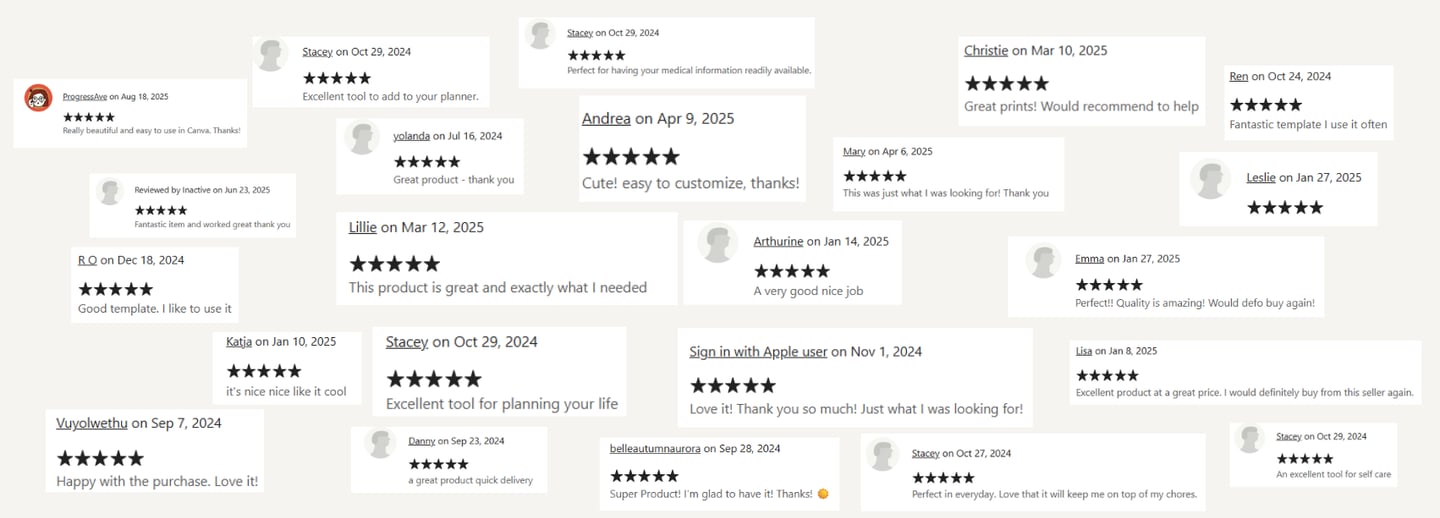Open Andrea's profile link
Screen dimensions: 1440x518
[x=606, y=118]
